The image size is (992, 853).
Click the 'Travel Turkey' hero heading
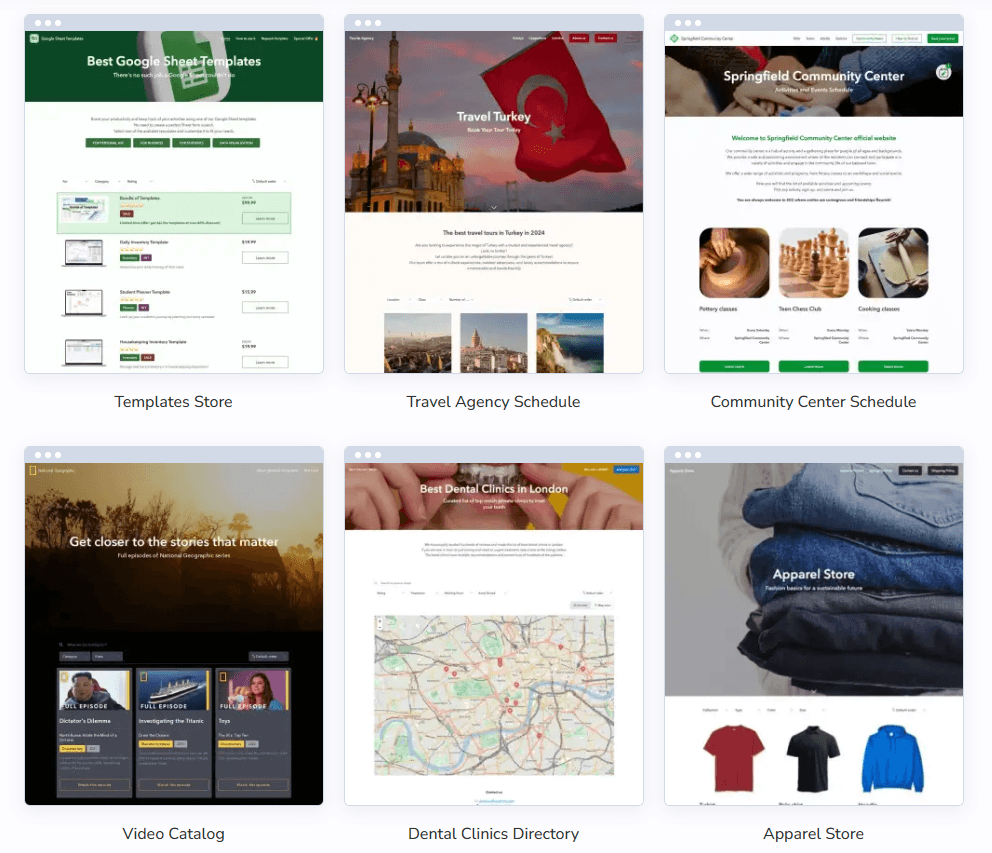[493, 116]
